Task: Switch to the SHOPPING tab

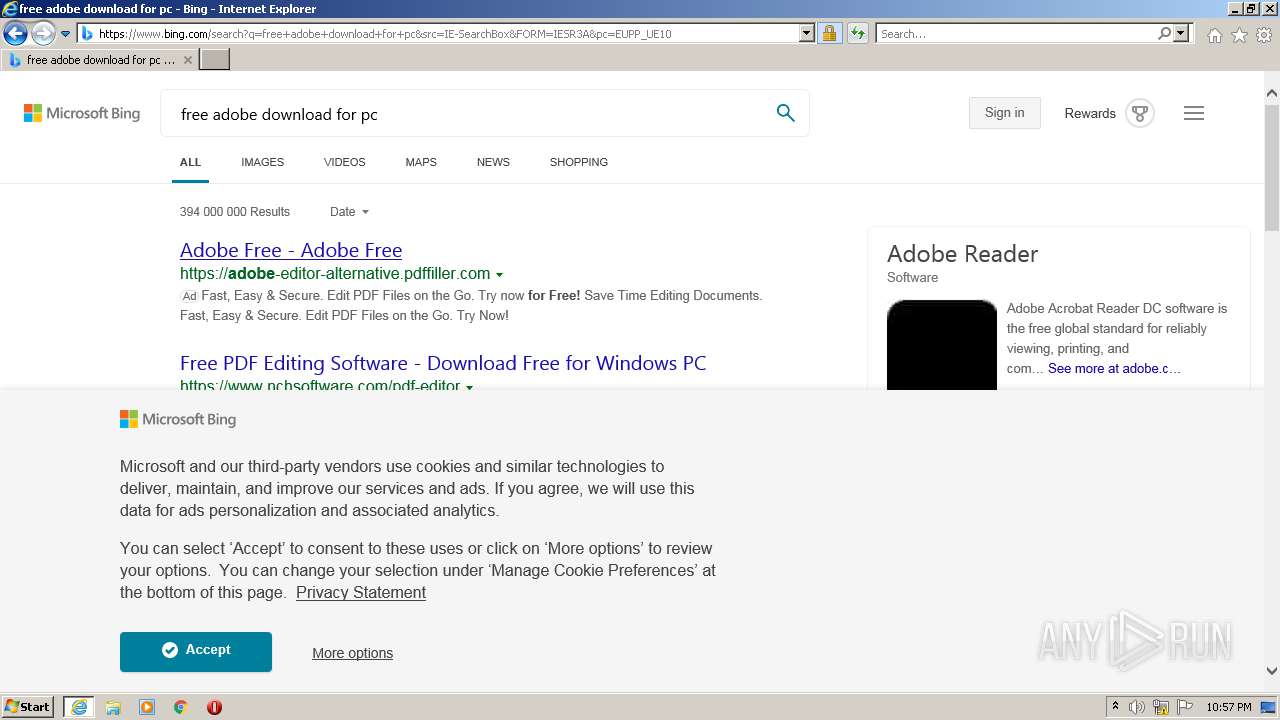Action: [579, 162]
